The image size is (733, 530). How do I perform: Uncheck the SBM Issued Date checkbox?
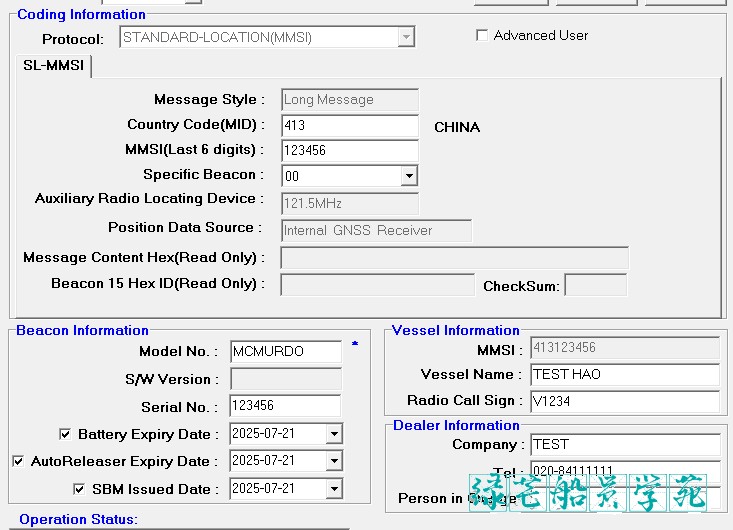coord(79,489)
